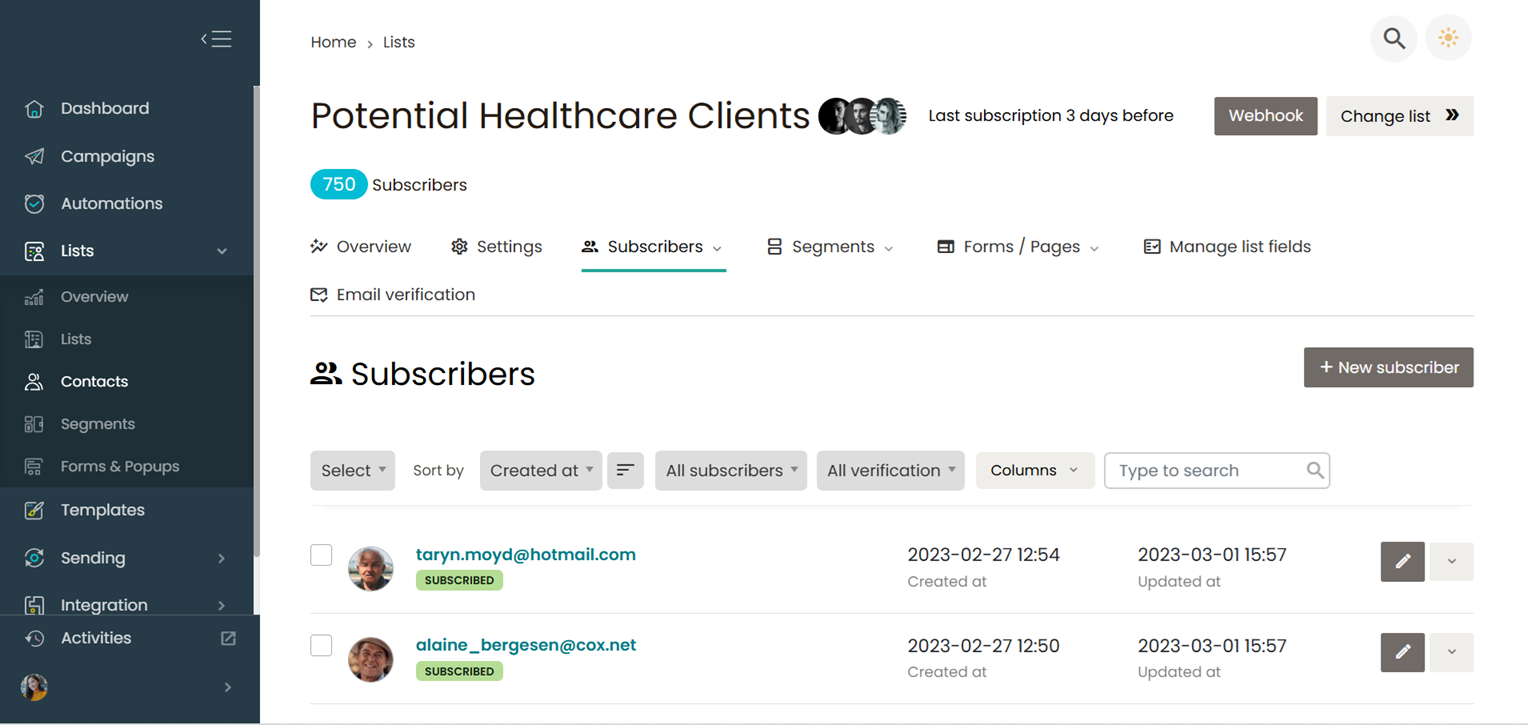1528x725 pixels.
Task: Expand the Columns dropdown
Action: (1034, 470)
